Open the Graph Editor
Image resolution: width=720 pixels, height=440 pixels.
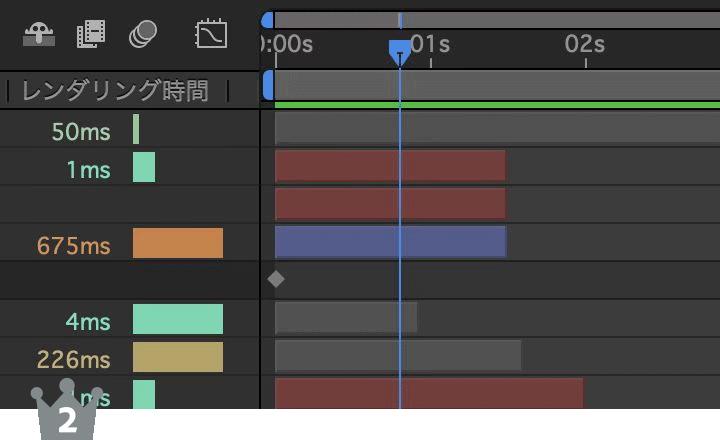211,34
